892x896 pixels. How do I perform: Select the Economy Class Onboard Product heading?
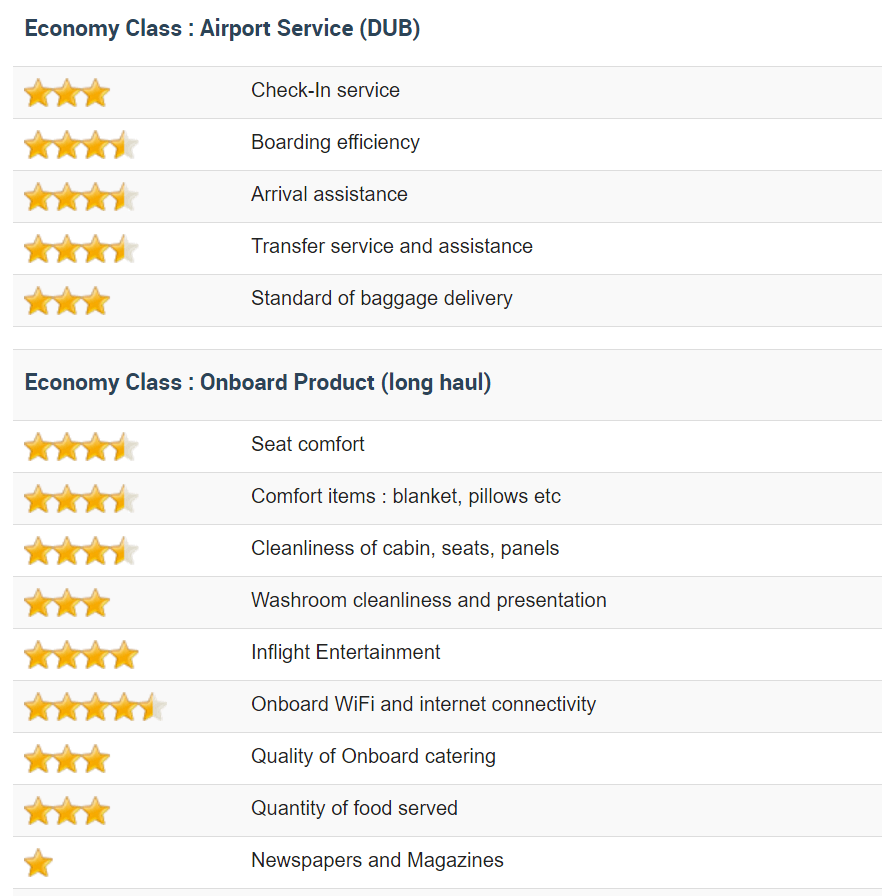tap(258, 383)
